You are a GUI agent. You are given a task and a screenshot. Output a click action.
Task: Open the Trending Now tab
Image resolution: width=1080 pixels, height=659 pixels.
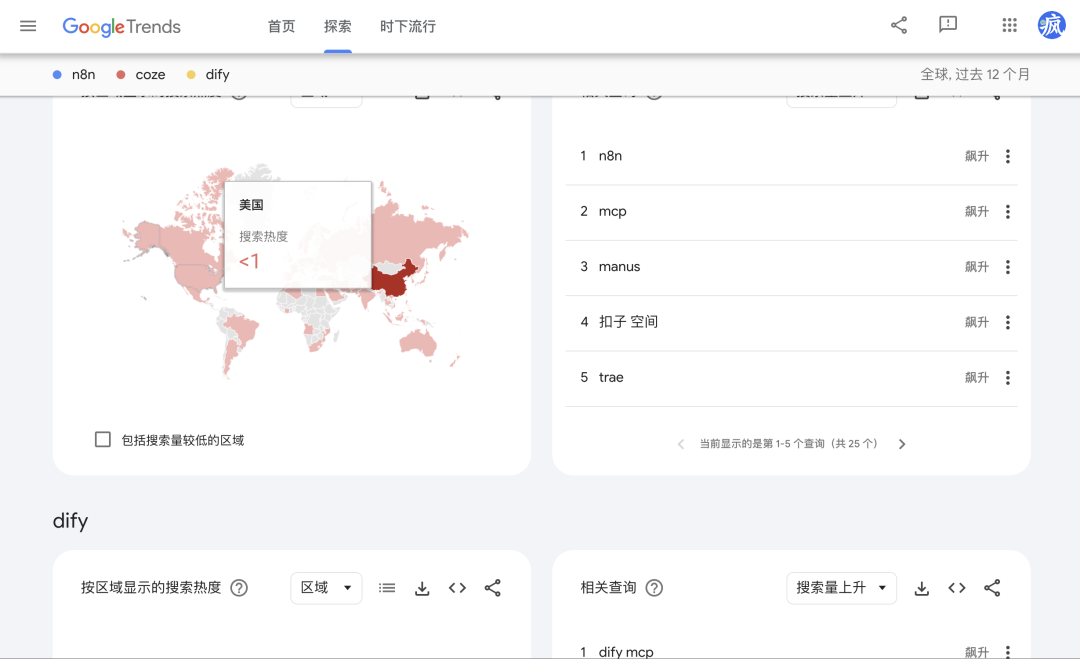coord(408,26)
